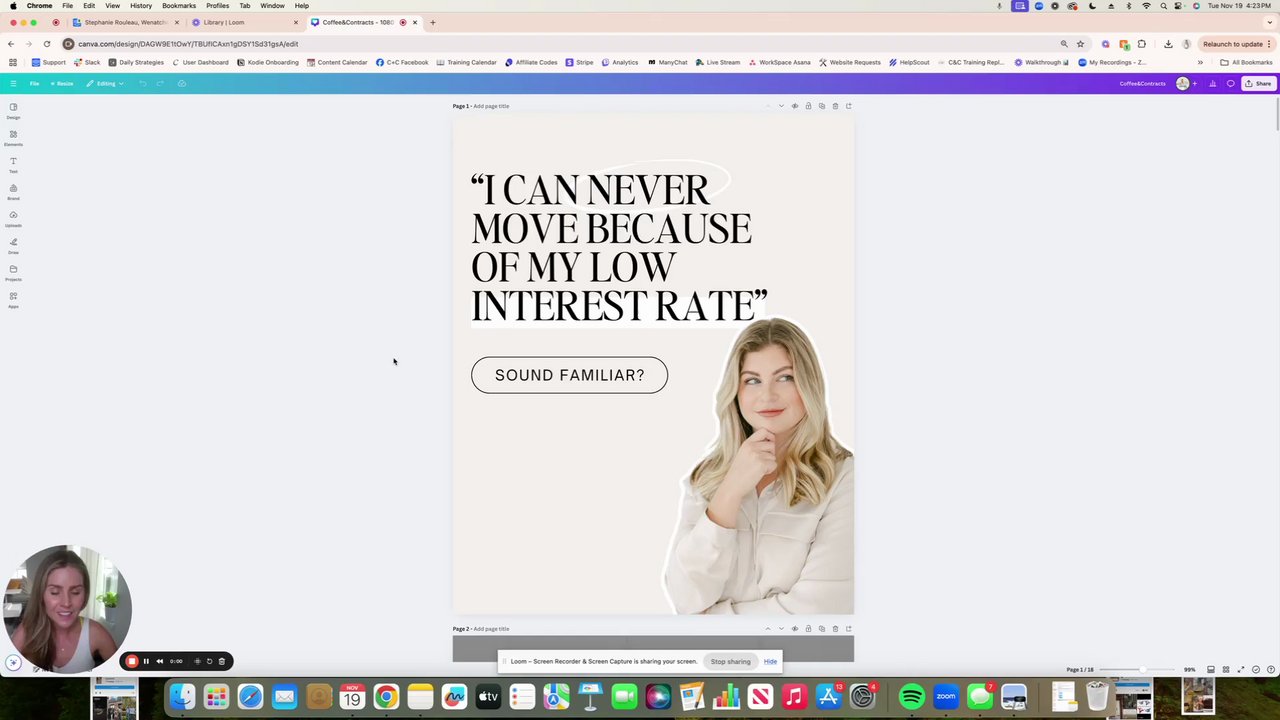Open Chrome Bookmarks menu in menu bar
Viewport: 1280px width, 720px height.
pos(179,6)
